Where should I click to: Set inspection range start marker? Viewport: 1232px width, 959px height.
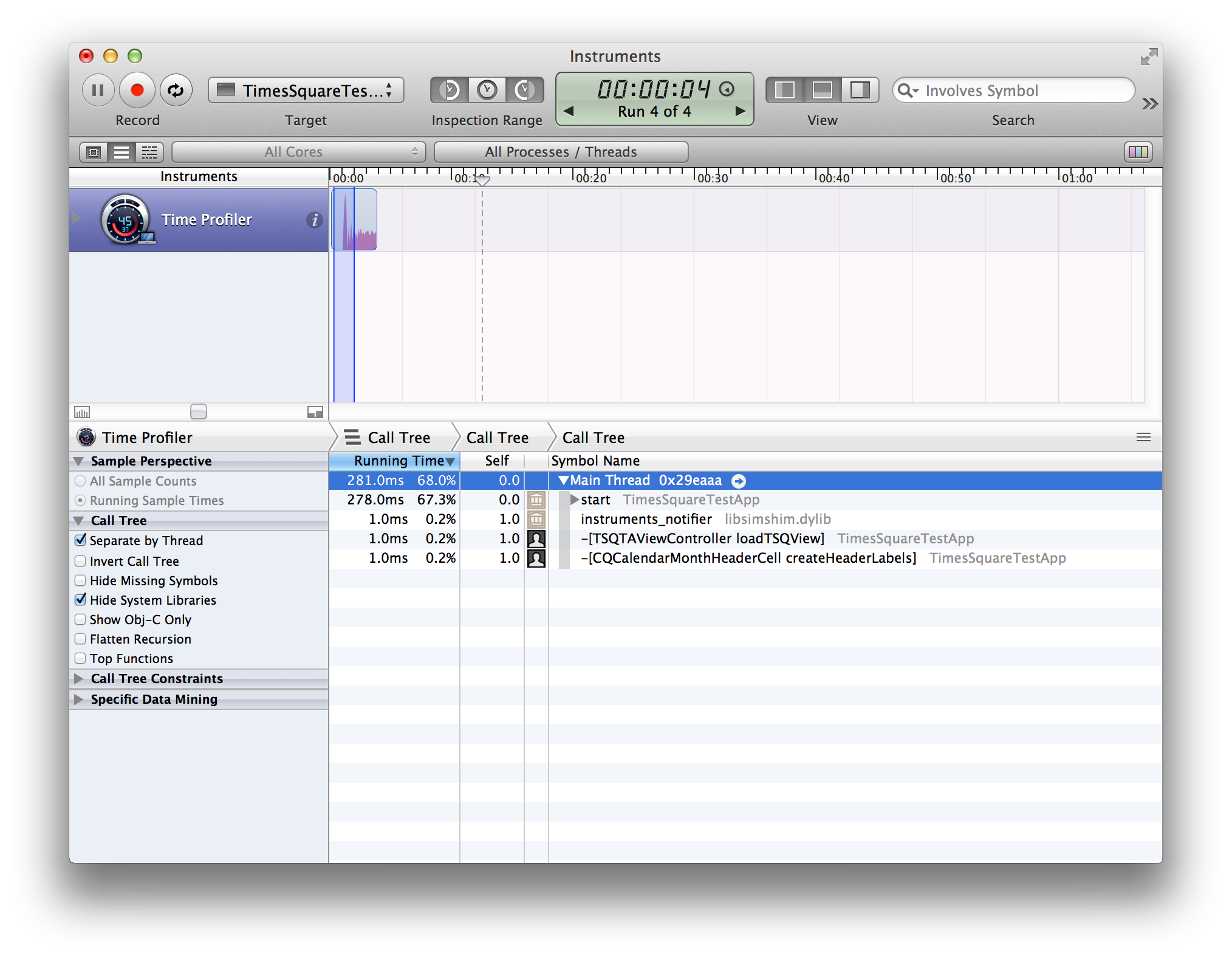[x=450, y=91]
